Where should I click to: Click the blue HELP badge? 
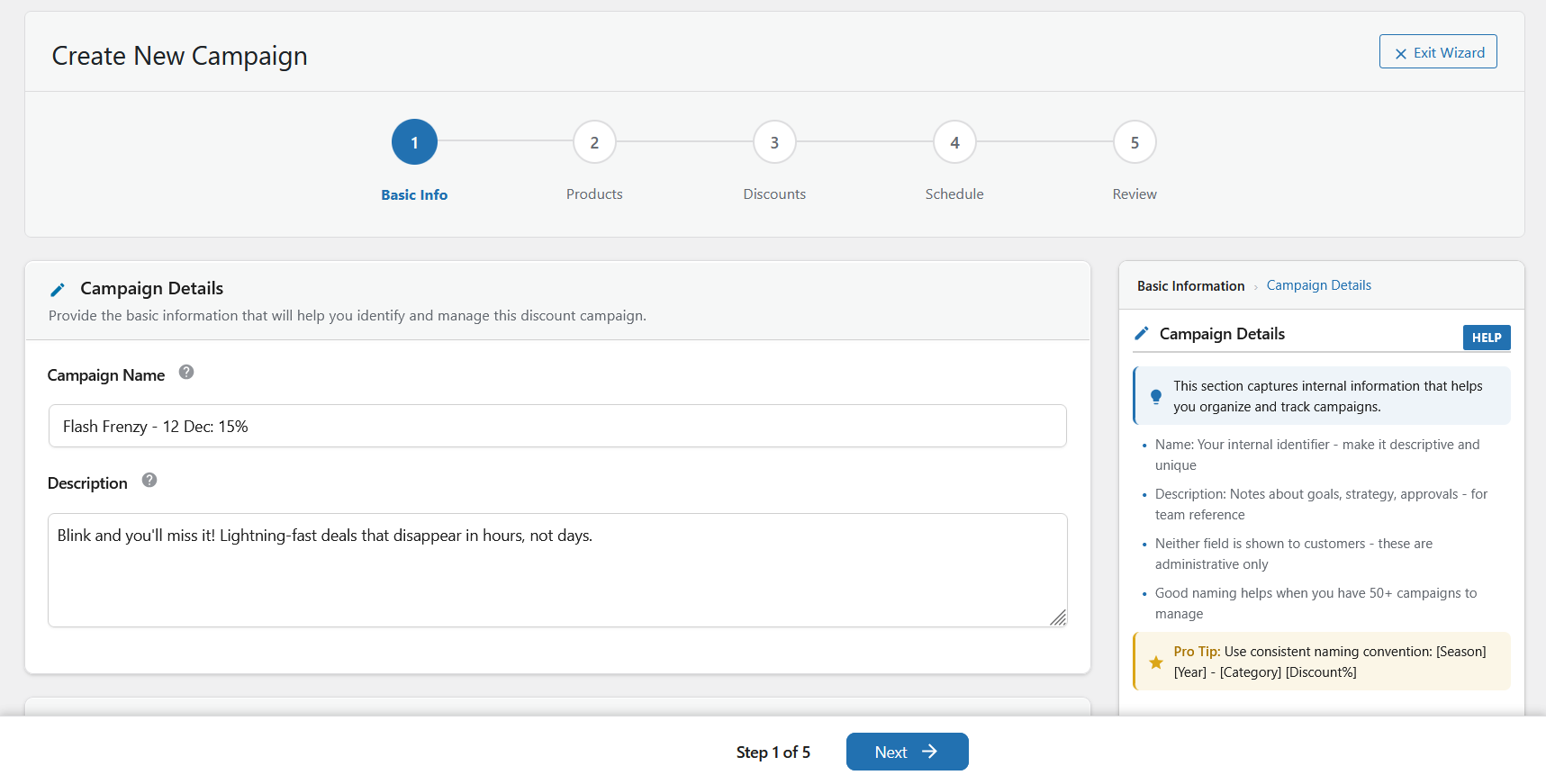pyautogui.click(x=1486, y=338)
